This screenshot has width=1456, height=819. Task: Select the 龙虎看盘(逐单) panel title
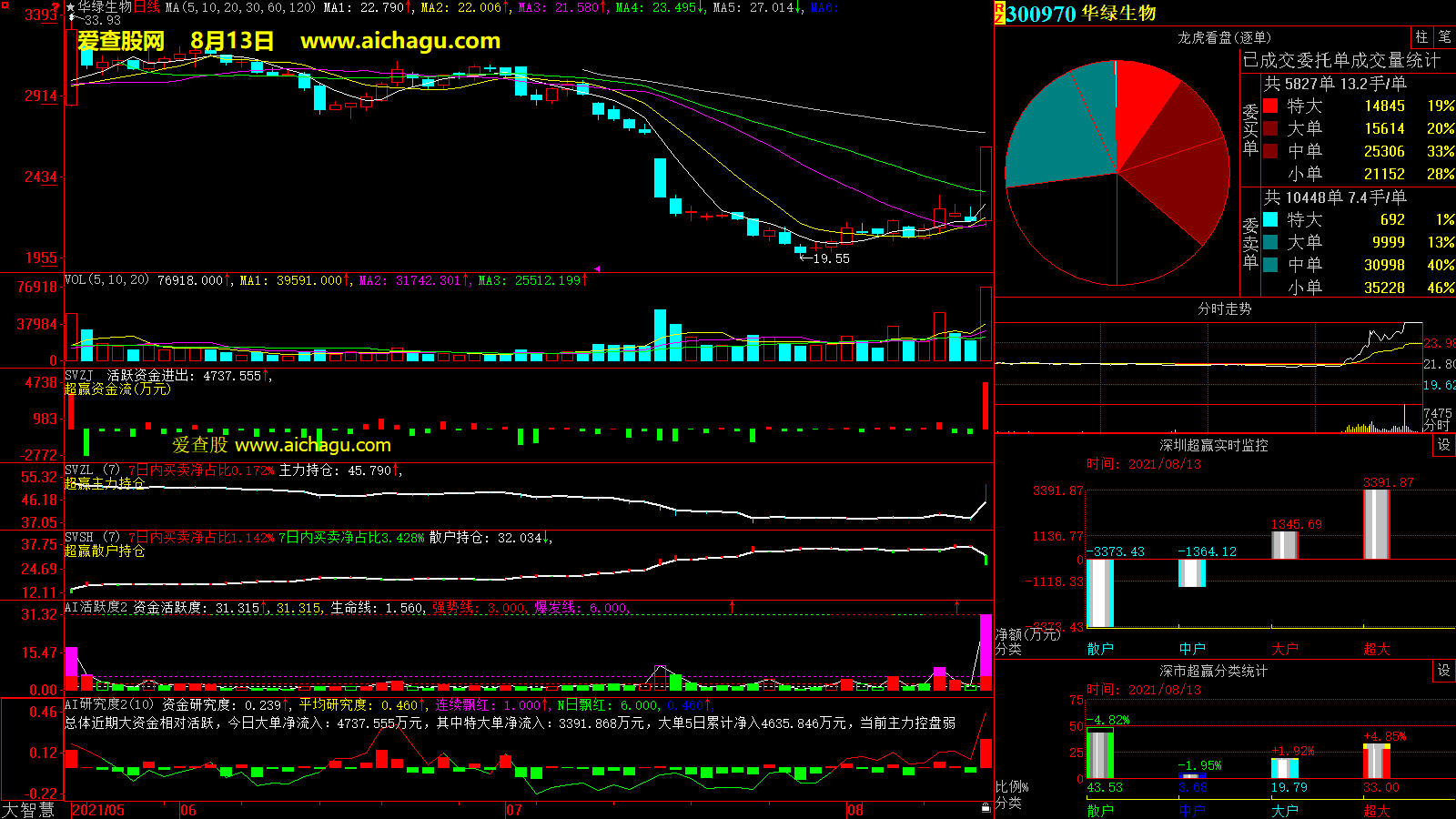coord(1224,37)
